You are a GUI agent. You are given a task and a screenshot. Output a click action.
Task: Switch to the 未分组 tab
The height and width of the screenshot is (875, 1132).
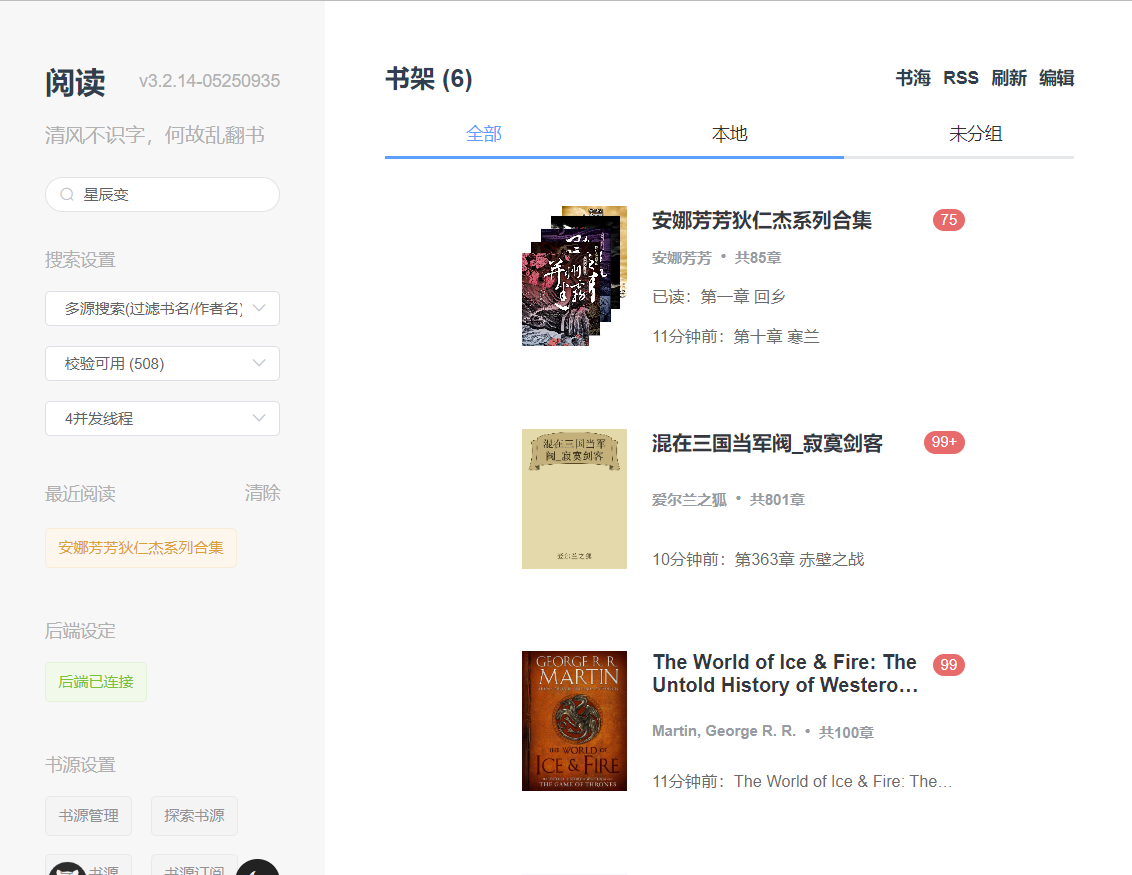pyautogui.click(x=975, y=134)
